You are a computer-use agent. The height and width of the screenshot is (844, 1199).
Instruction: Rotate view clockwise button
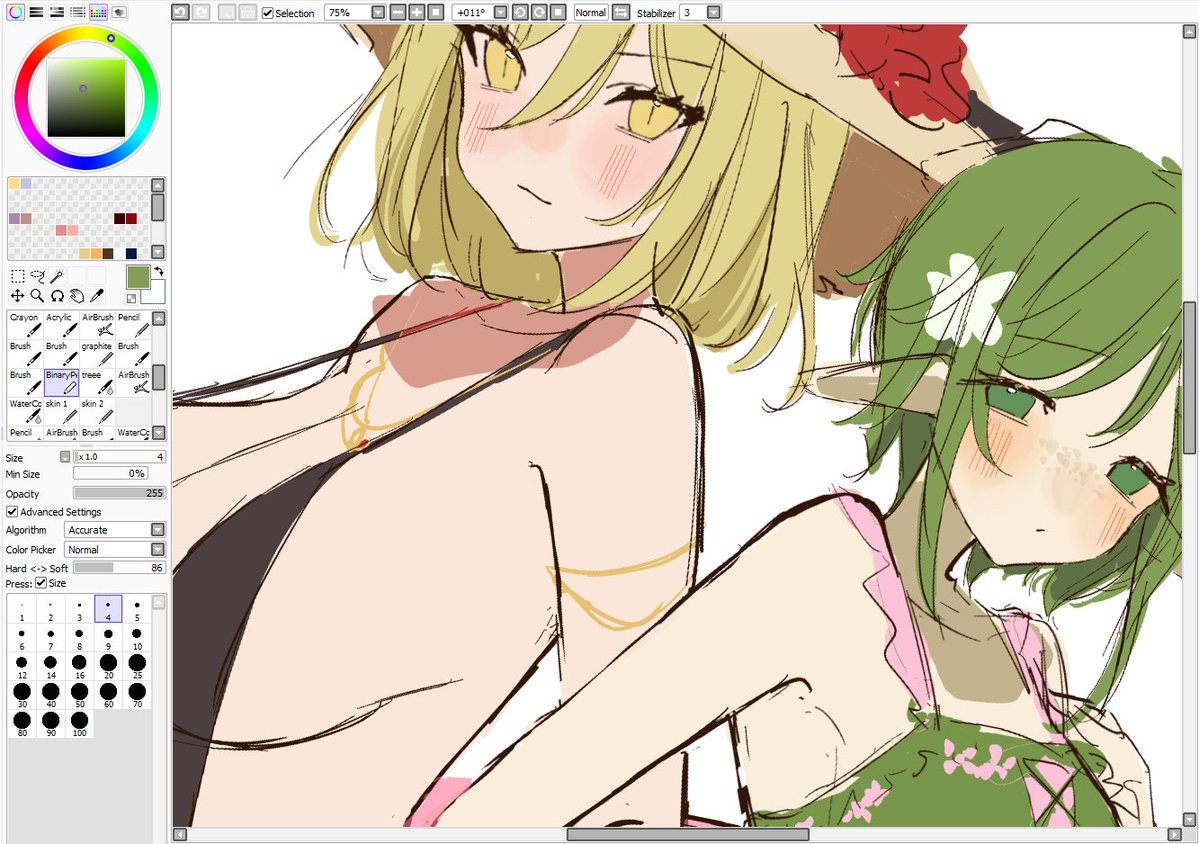point(539,12)
